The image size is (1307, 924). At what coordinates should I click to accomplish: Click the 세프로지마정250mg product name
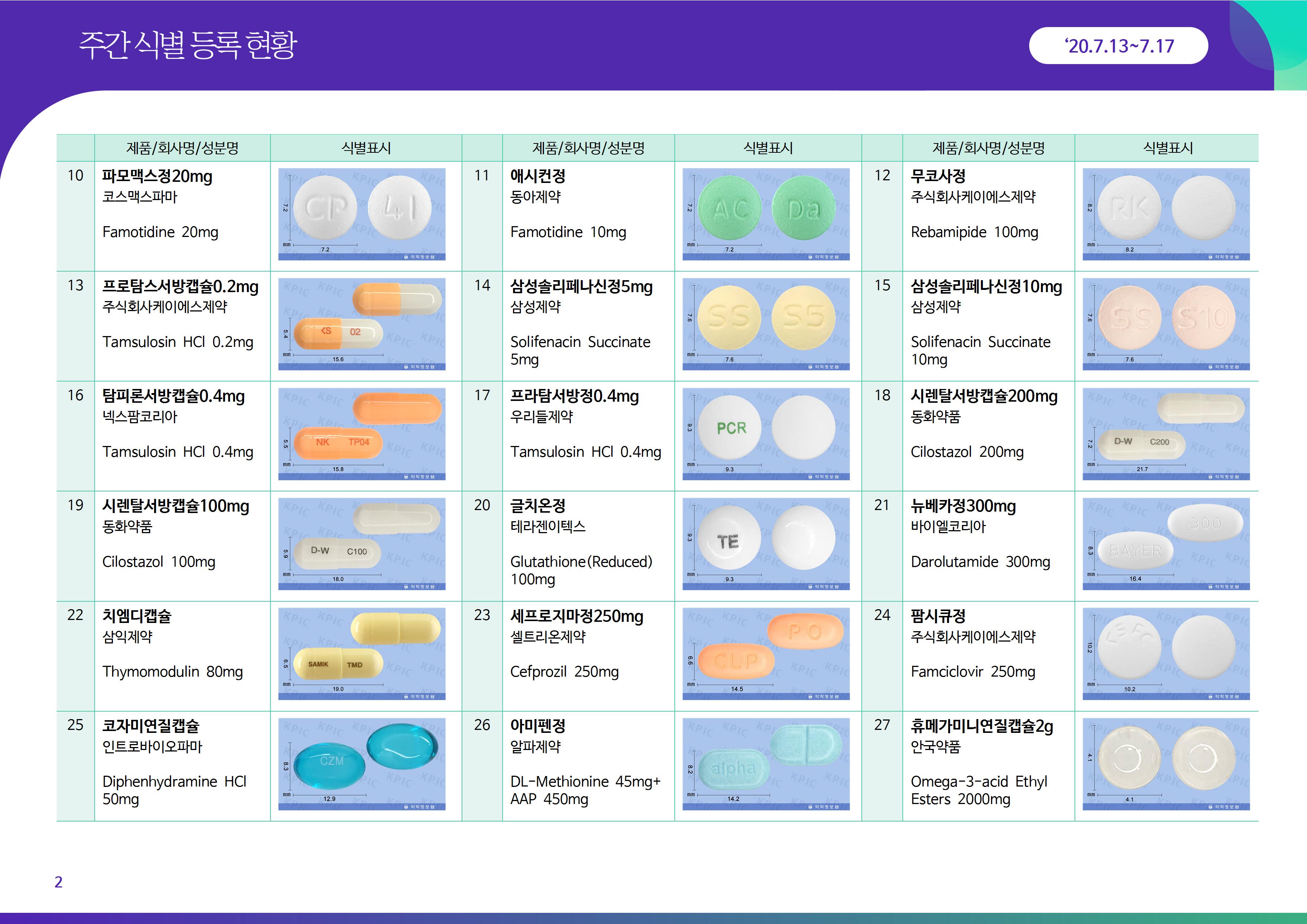[x=576, y=616]
